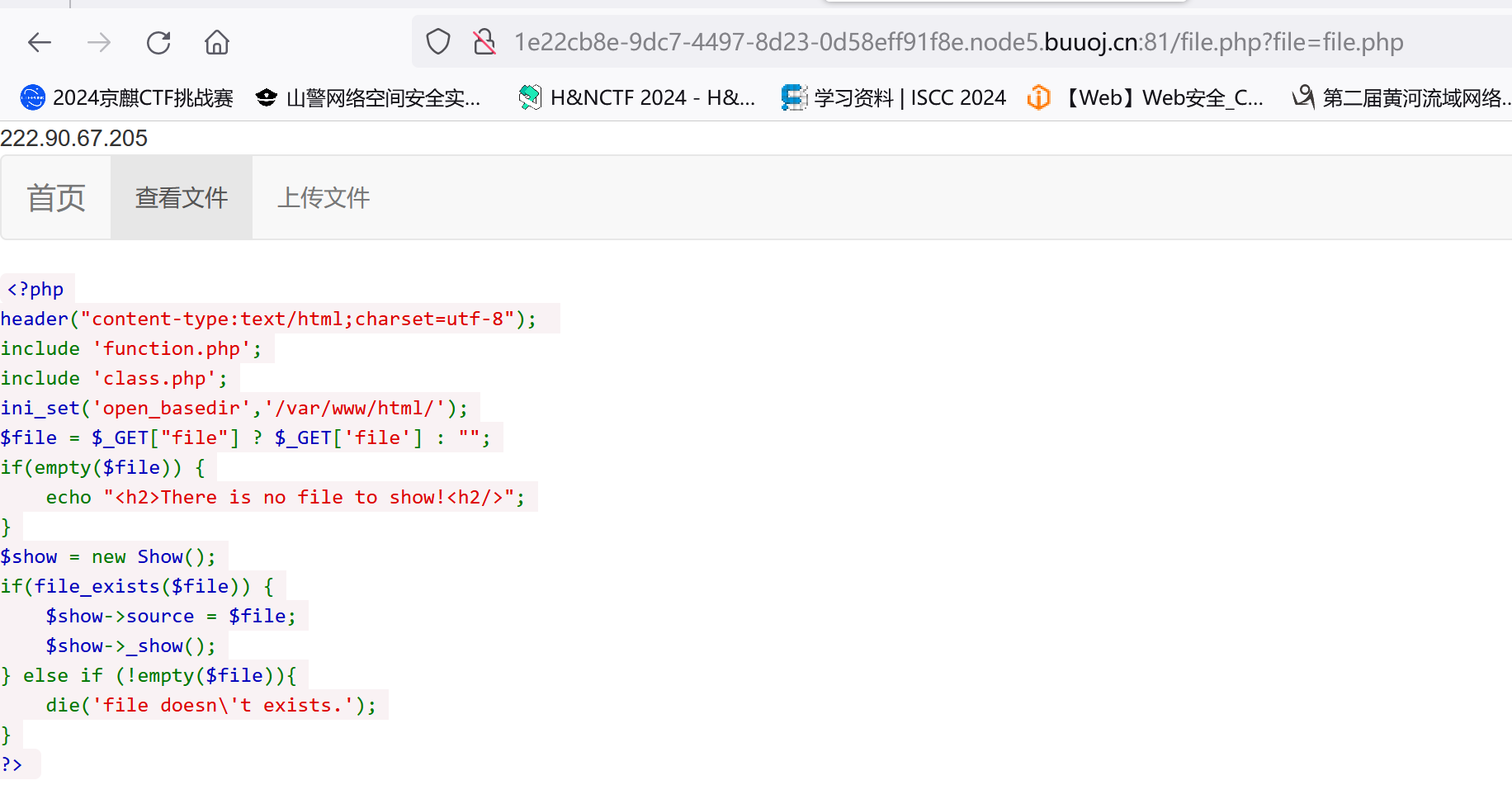The height and width of the screenshot is (785, 1512).
Task: Click the $show->_show() line
Action: coord(131,645)
